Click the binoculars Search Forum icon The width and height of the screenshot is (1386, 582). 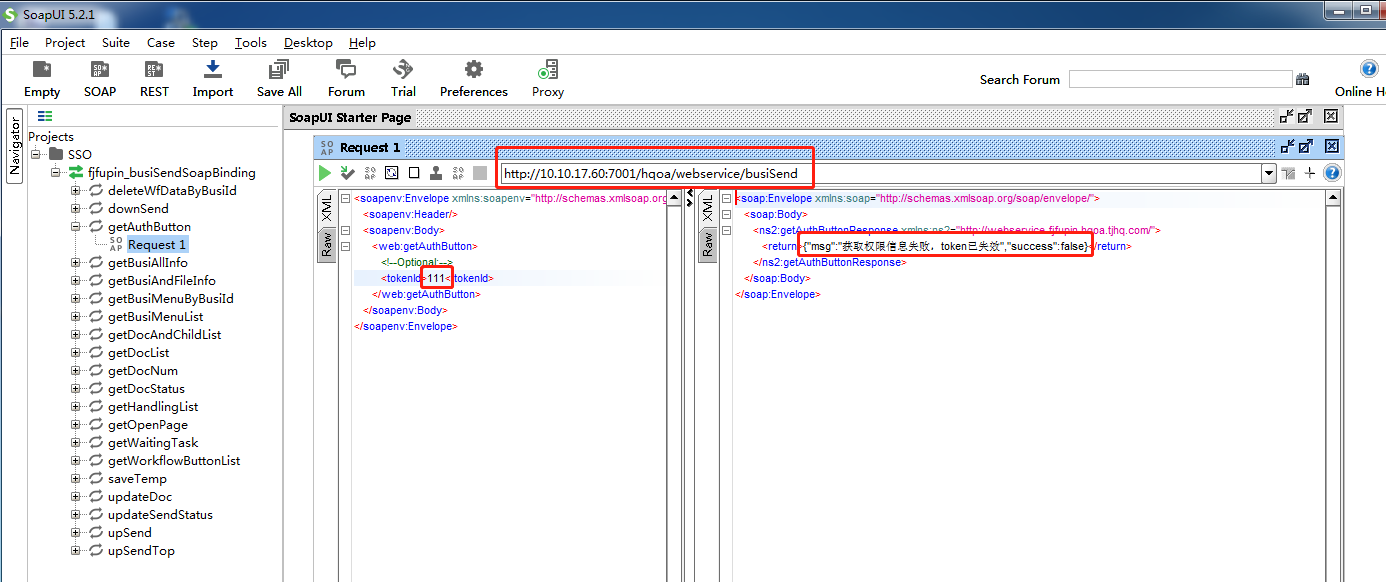[x=1303, y=79]
